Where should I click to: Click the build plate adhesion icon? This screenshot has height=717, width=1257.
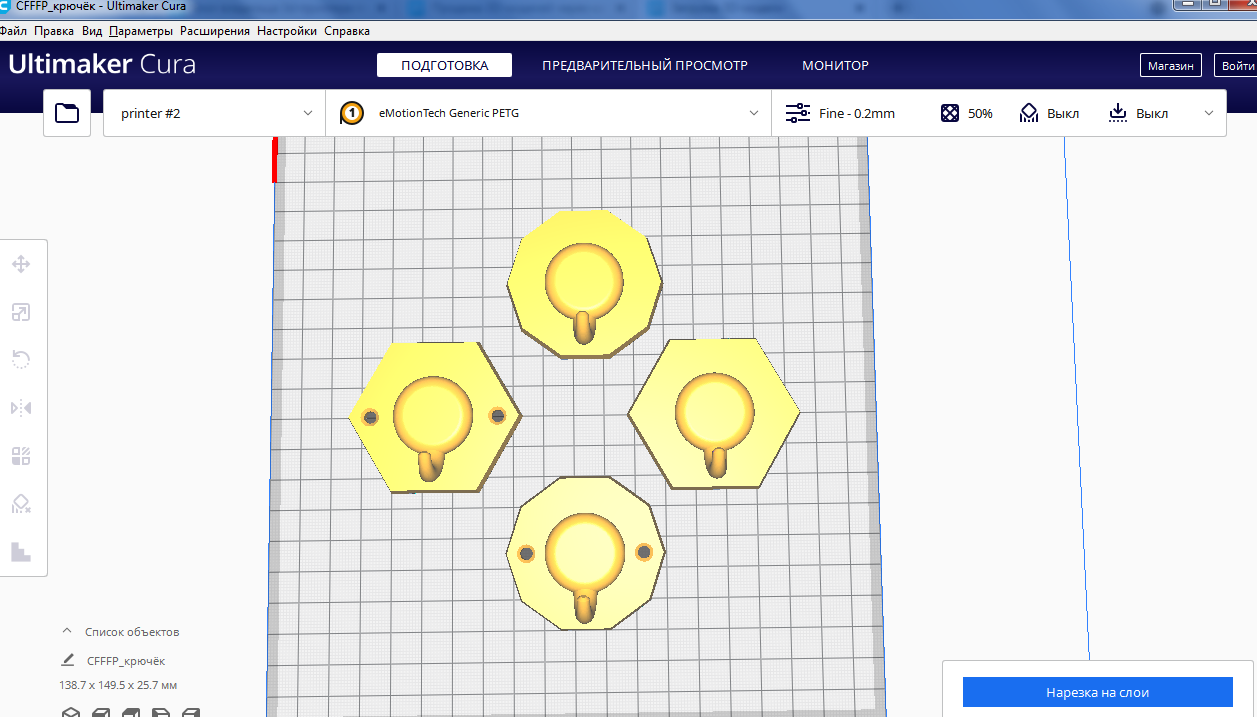pos(1118,113)
